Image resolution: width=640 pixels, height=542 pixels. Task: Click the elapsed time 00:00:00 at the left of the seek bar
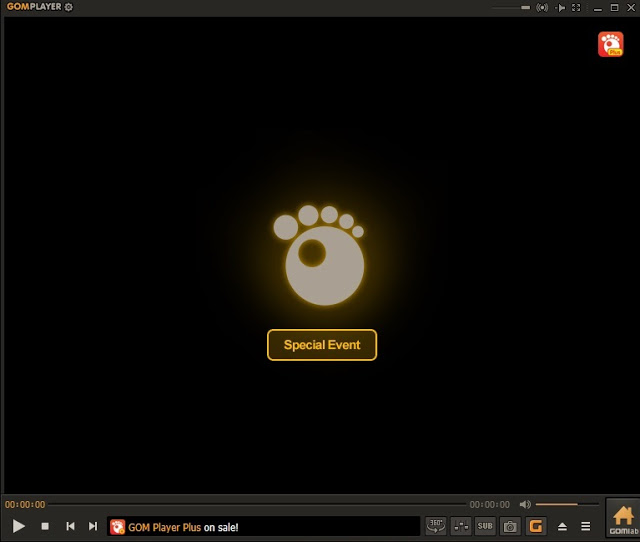click(x=25, y=504)
